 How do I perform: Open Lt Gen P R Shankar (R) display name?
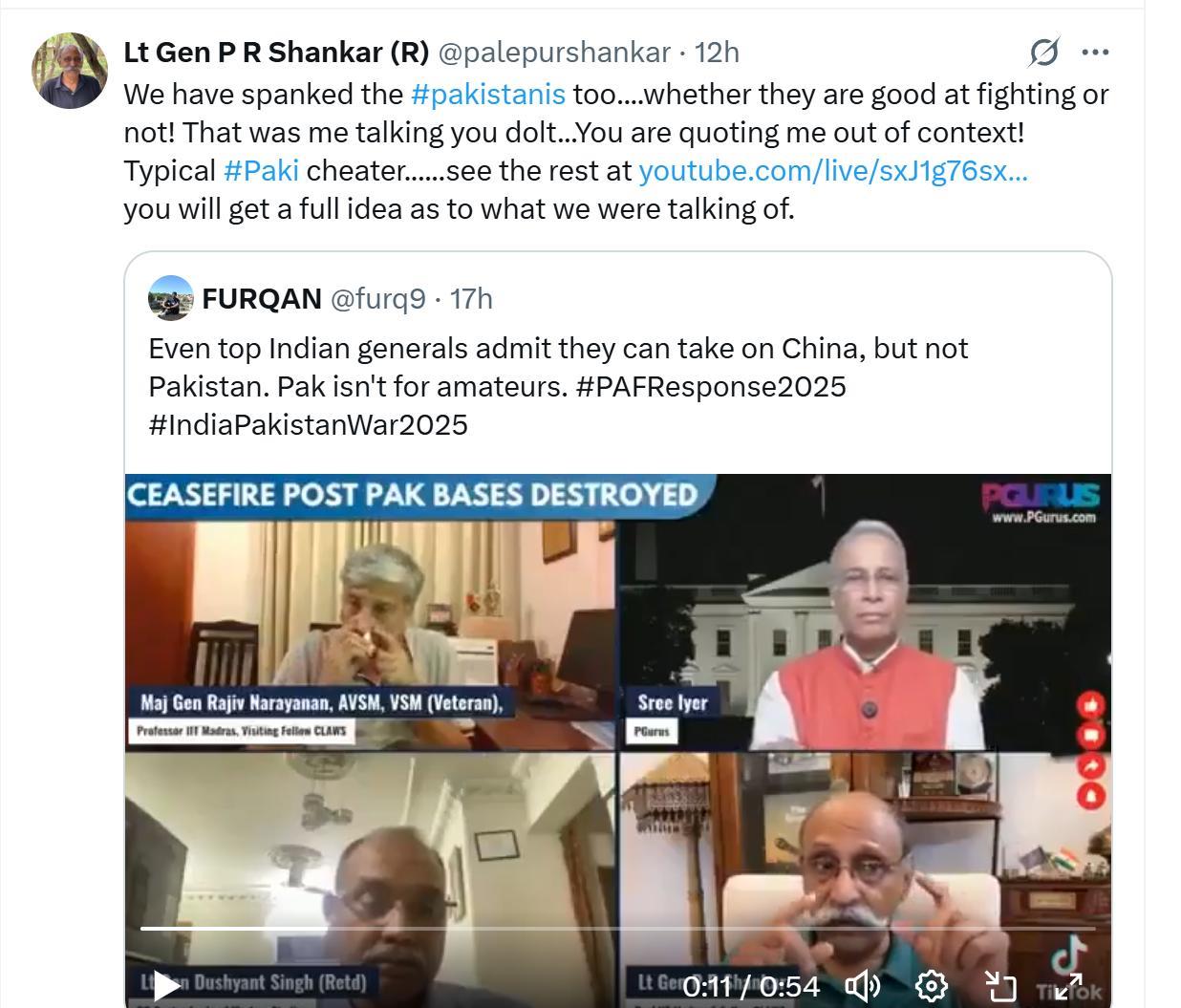(276, 52)
